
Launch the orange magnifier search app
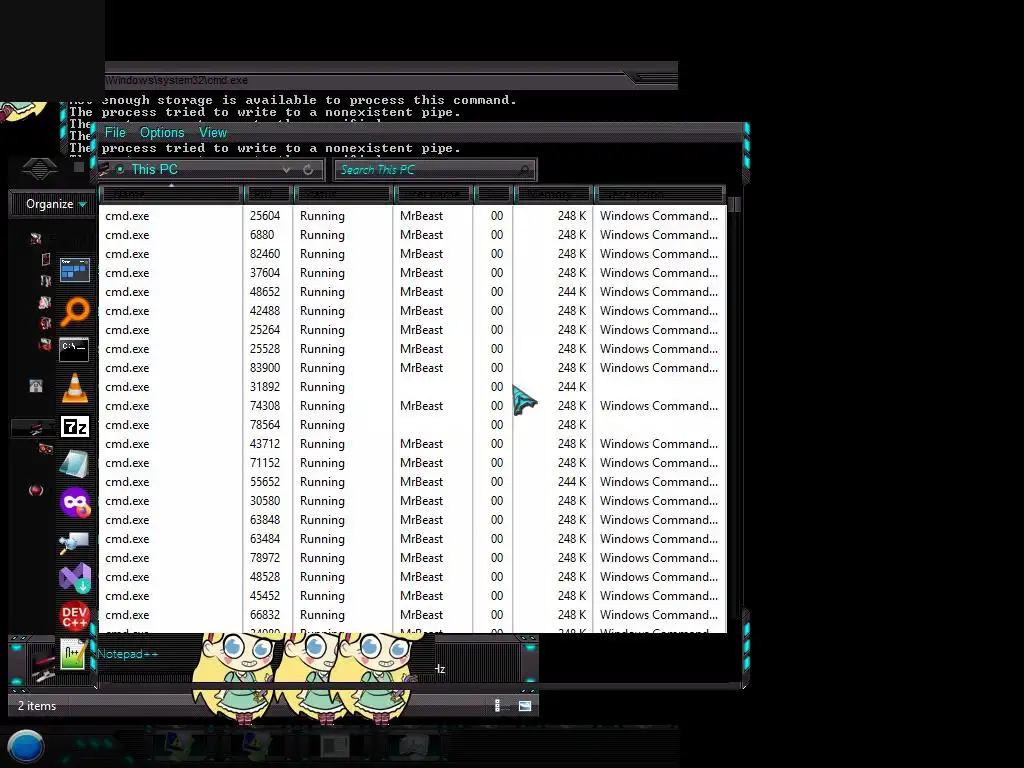(74, 311)
